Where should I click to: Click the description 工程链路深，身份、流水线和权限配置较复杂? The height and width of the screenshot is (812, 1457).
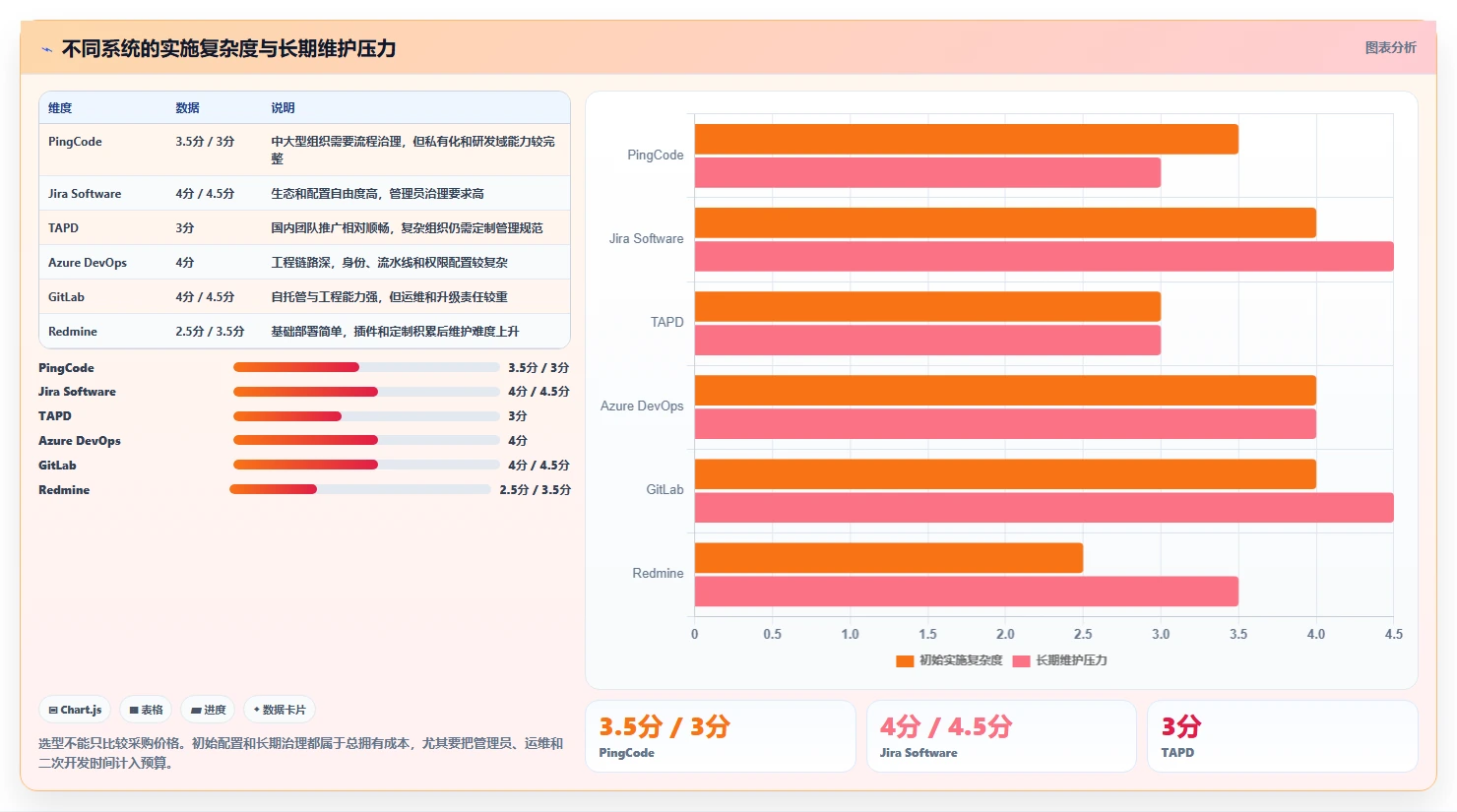(389, 263)
